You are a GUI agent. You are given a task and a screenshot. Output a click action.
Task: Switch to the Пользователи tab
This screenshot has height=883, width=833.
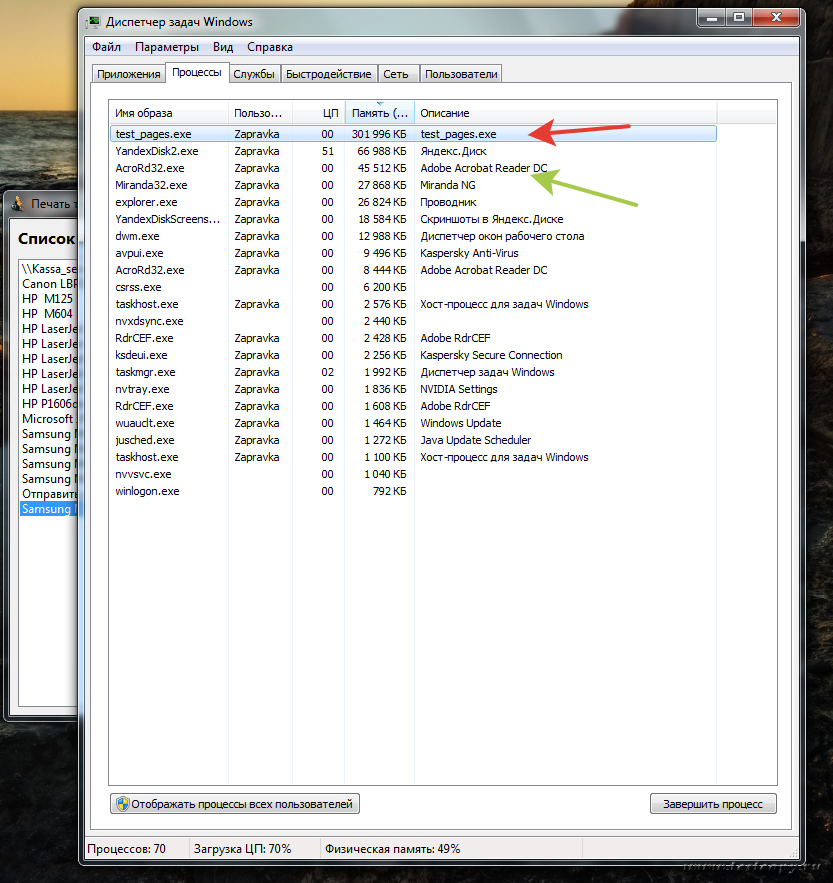point(460,74)
